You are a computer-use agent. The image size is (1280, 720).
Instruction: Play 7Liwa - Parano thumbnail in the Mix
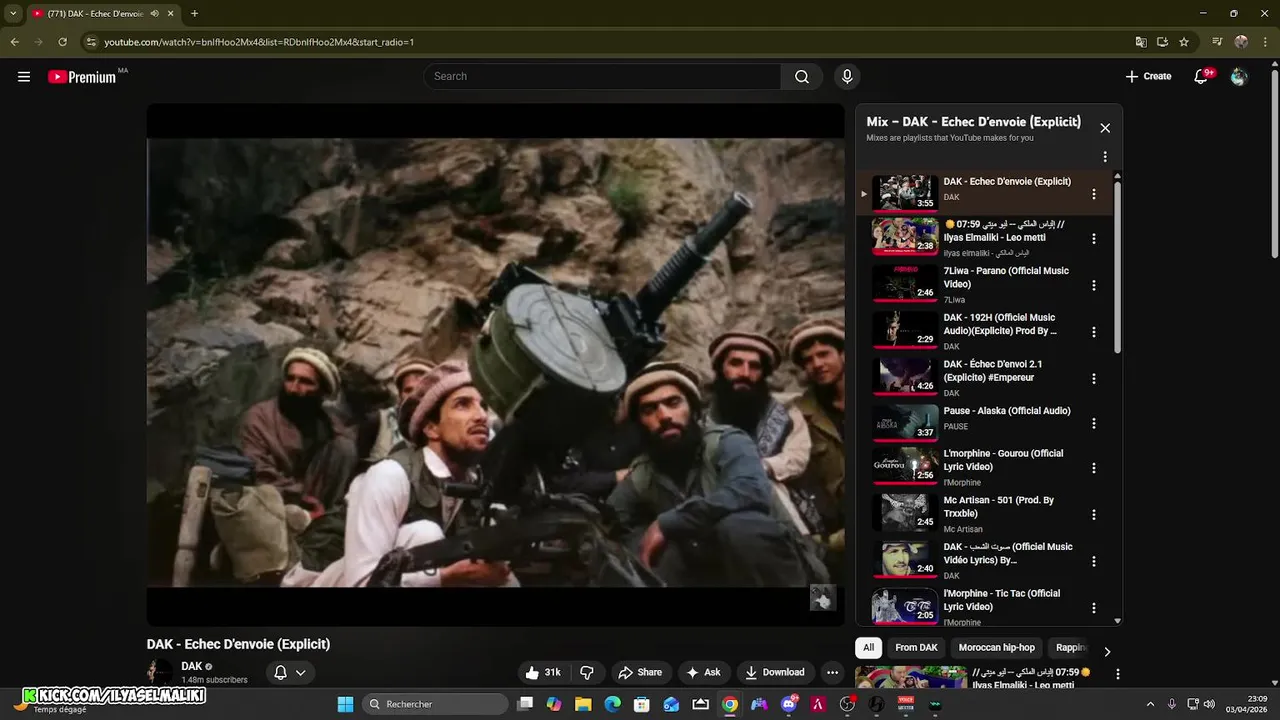pos(905,283)
